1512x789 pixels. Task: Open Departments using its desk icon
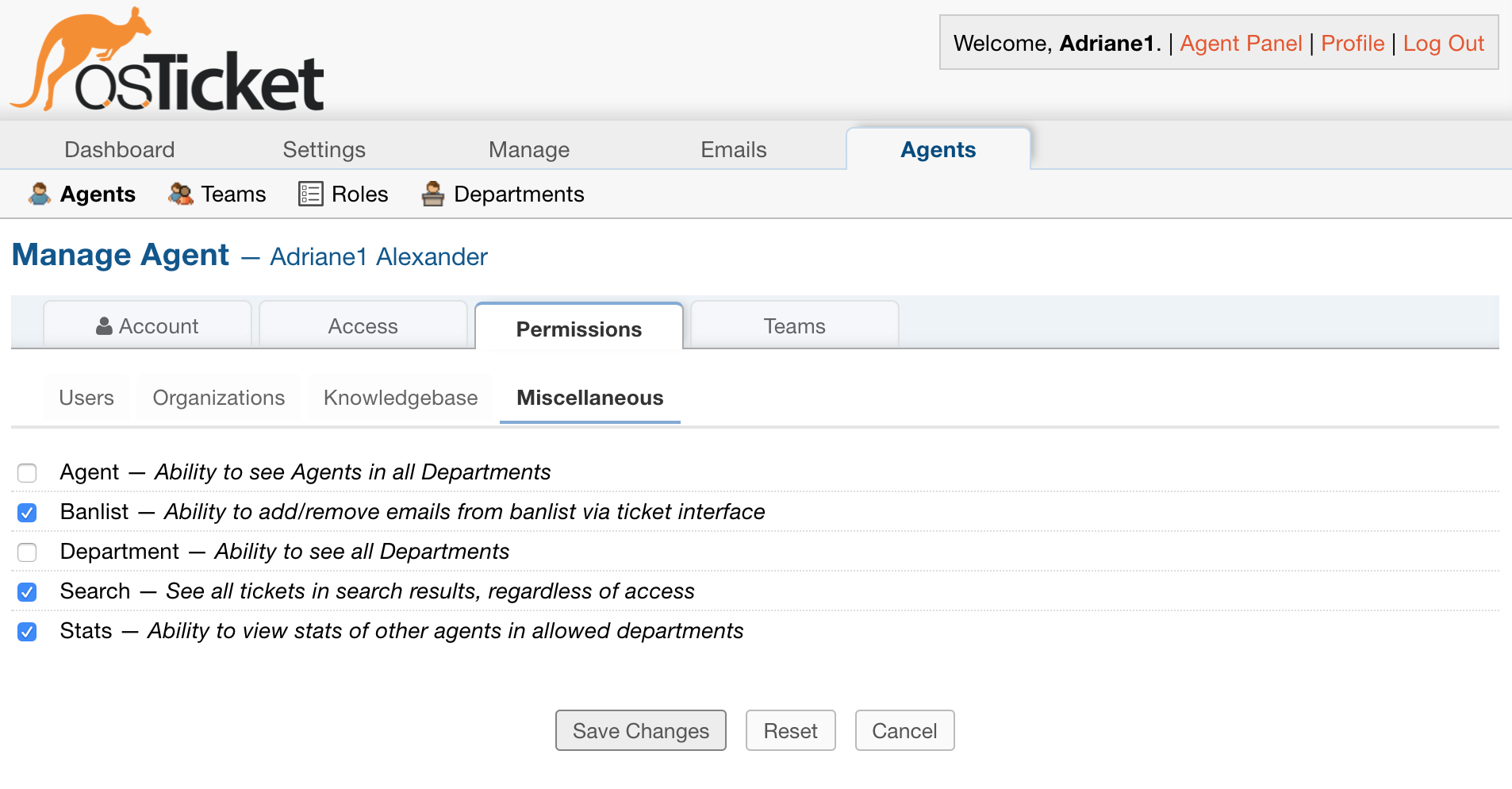pyautogui.click(x=432, y=193)
